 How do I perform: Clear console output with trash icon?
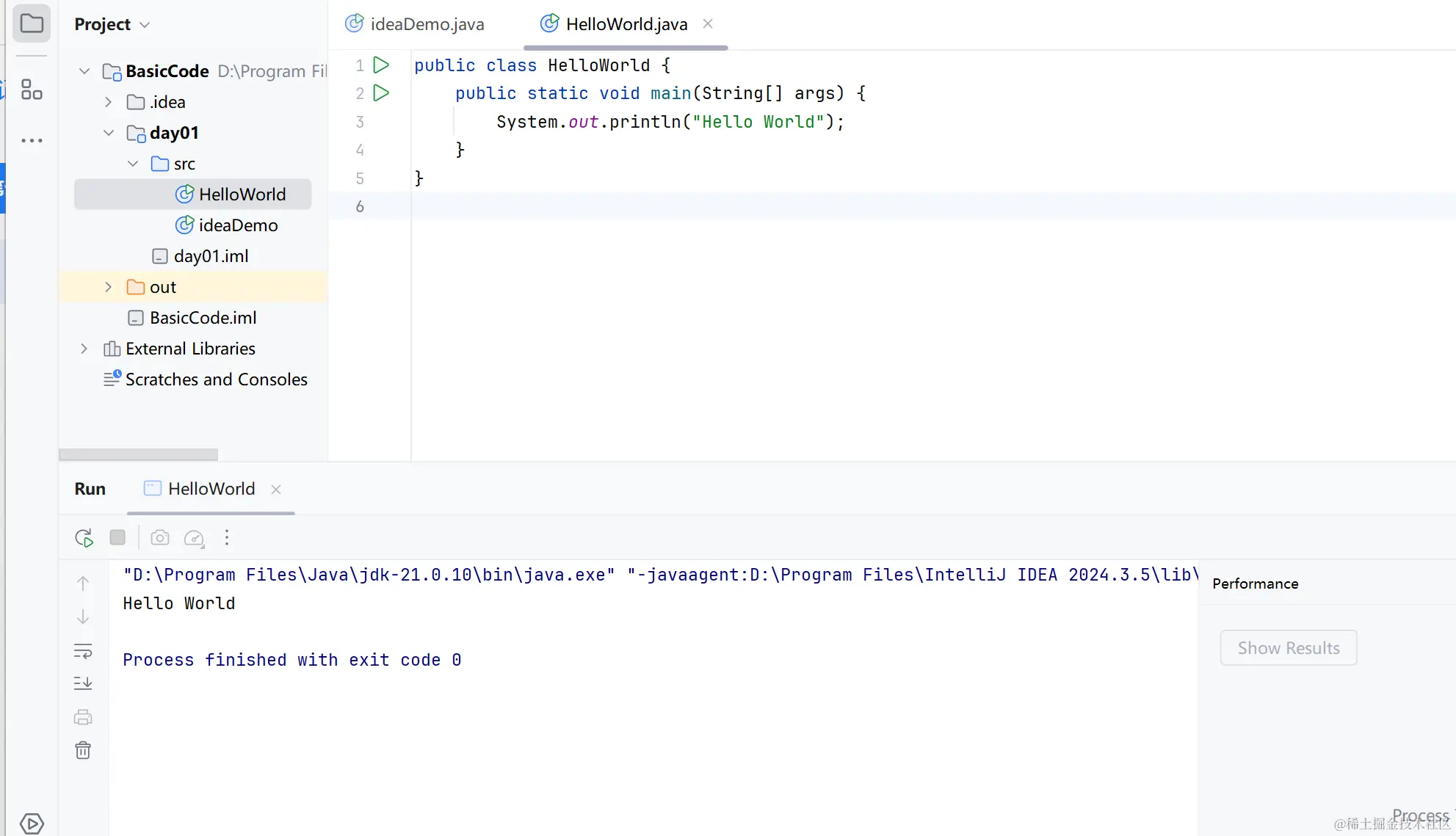(x=83, y=750)
